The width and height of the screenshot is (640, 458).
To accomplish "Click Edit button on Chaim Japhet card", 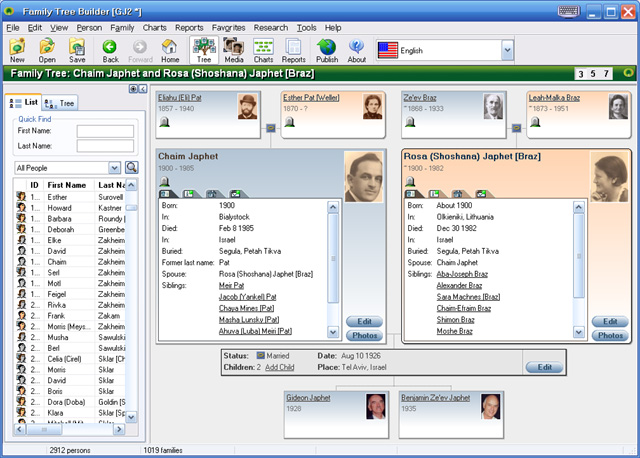I will click(x=362, y=321).
